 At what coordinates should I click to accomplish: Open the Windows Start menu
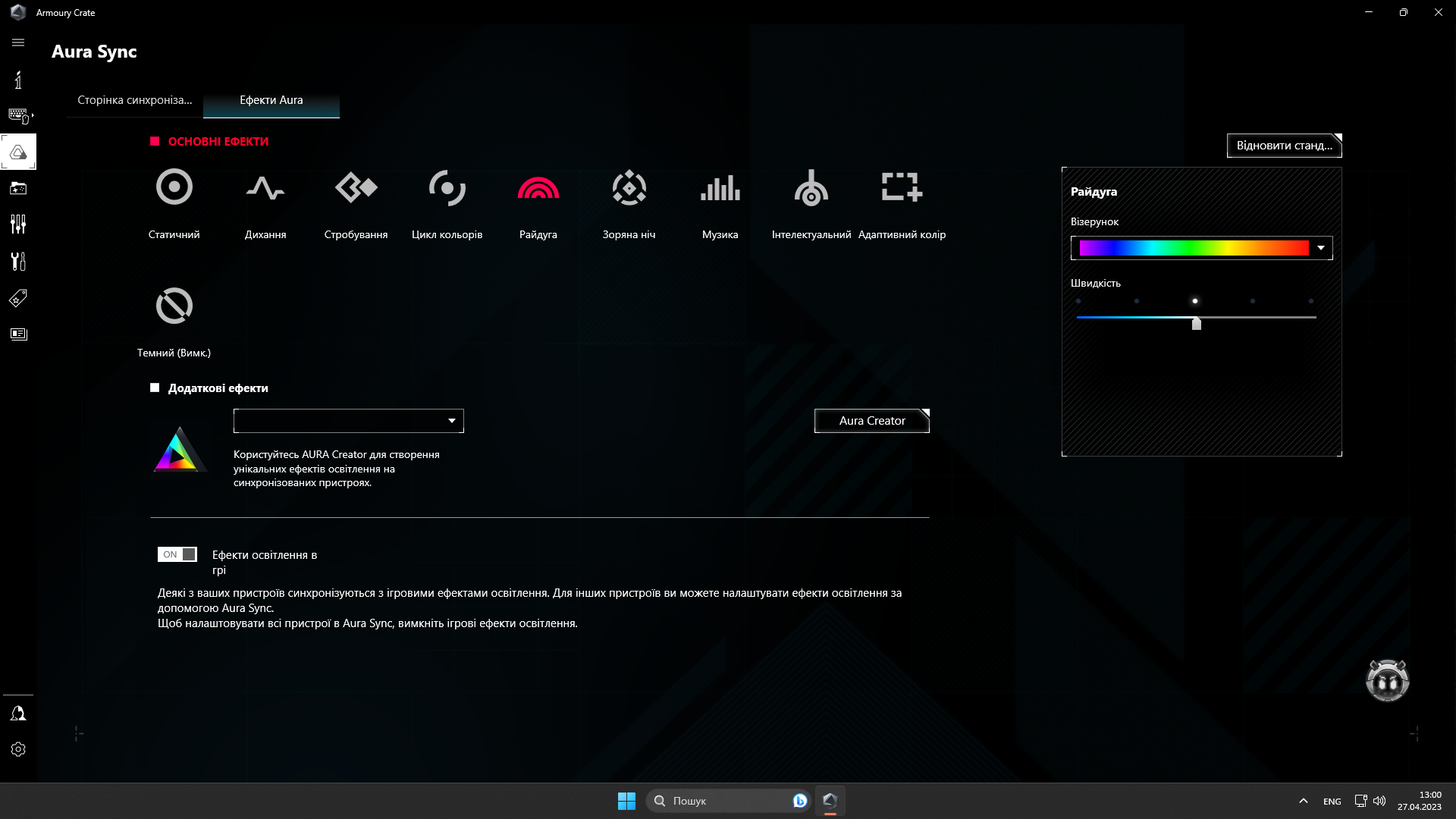click(626, 801)
